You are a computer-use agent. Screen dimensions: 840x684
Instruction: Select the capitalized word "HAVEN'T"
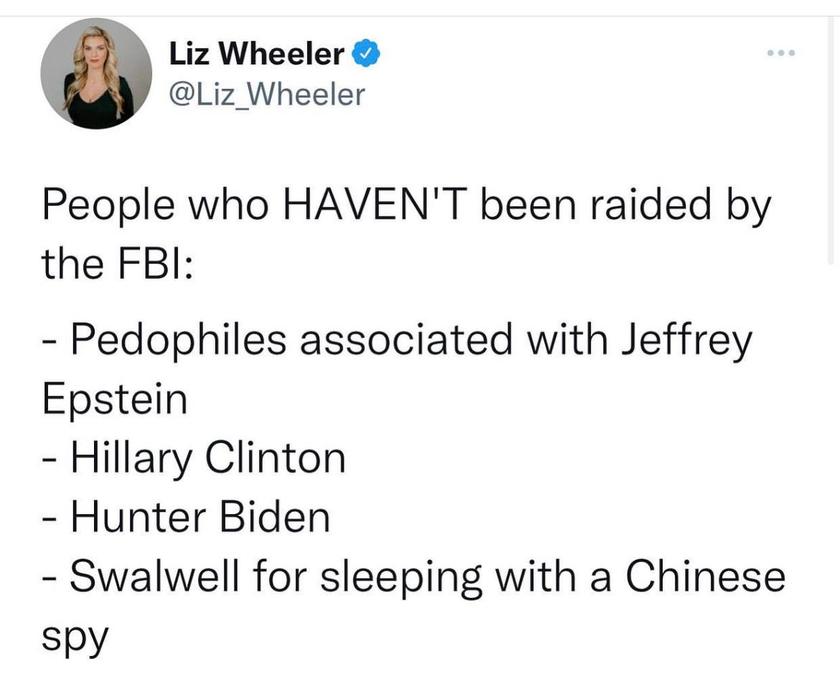pos(372,204)
